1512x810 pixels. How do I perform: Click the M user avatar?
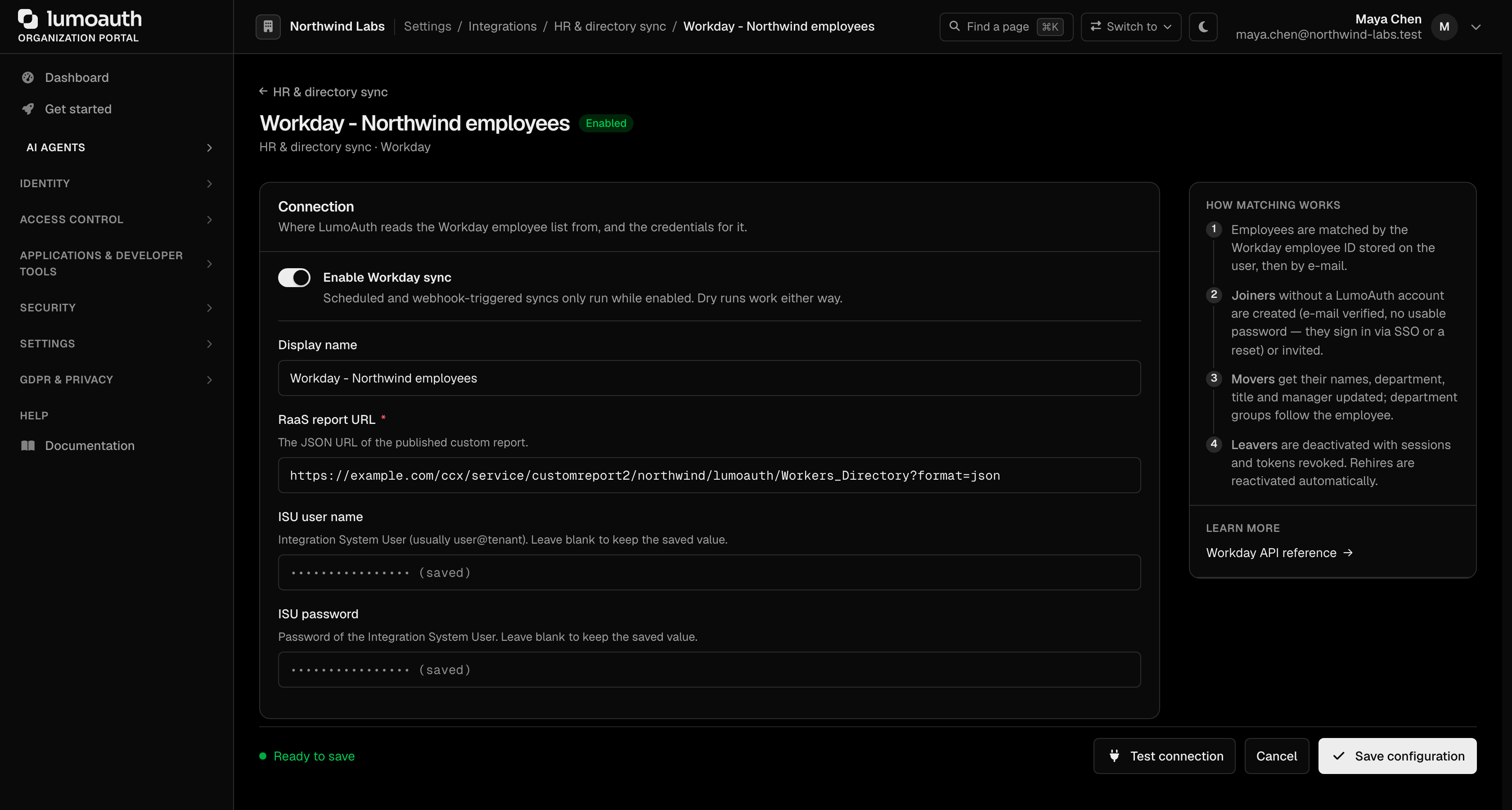coord(1444,27)
